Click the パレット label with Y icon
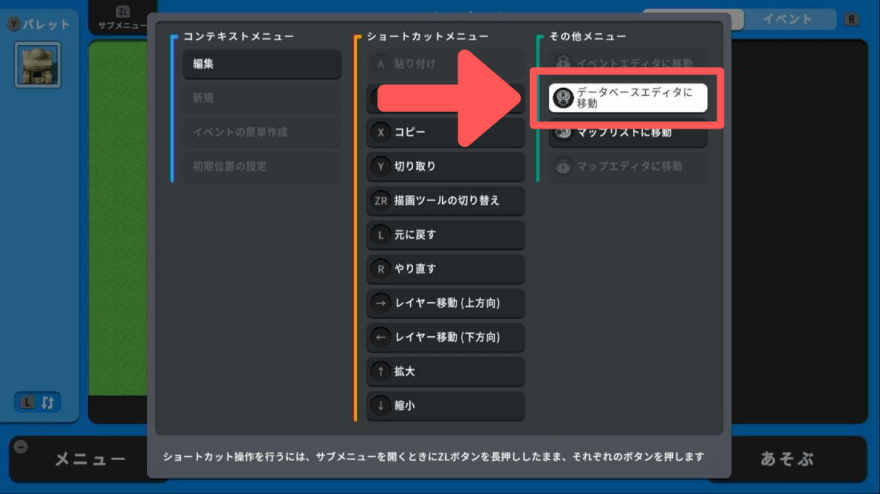 tap(39, 25)
